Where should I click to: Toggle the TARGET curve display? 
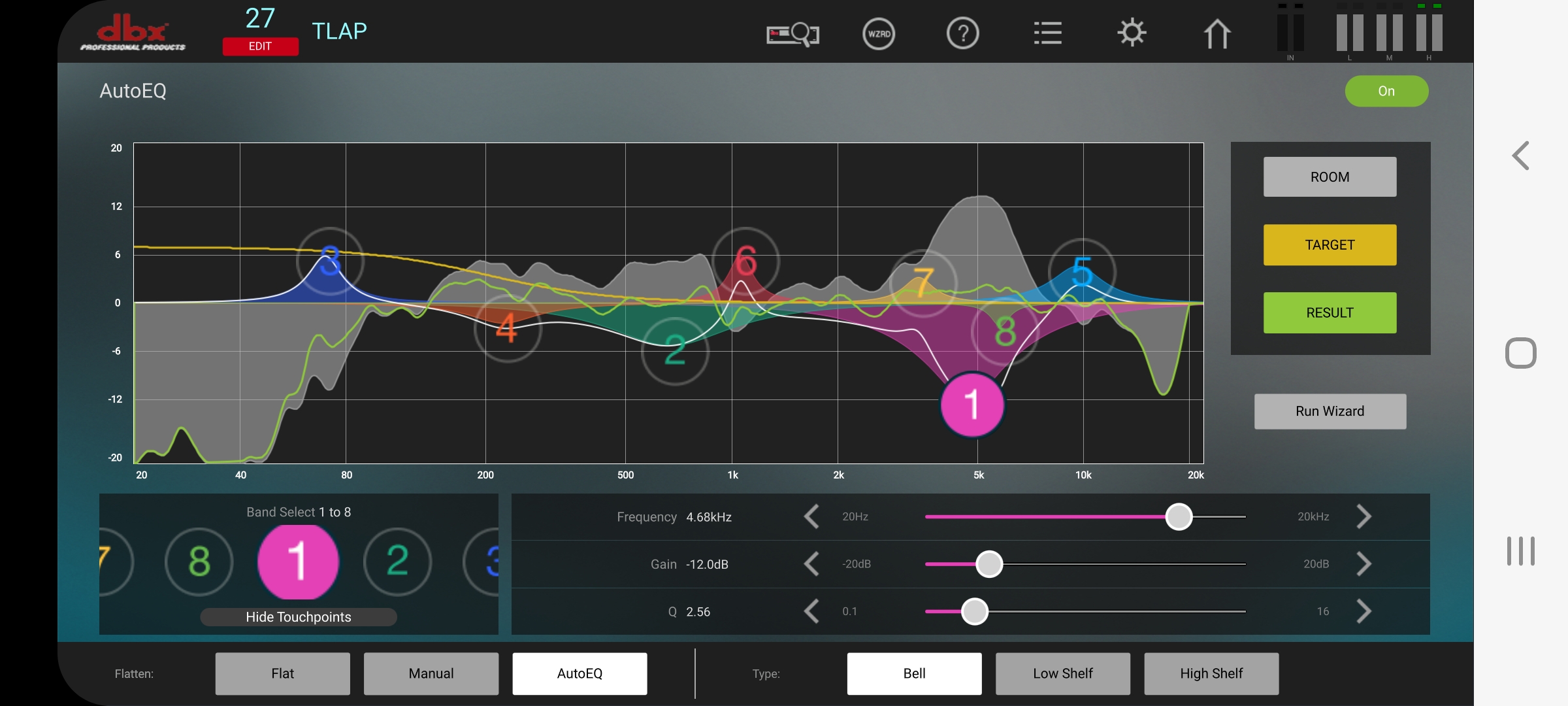[1330, 245]
